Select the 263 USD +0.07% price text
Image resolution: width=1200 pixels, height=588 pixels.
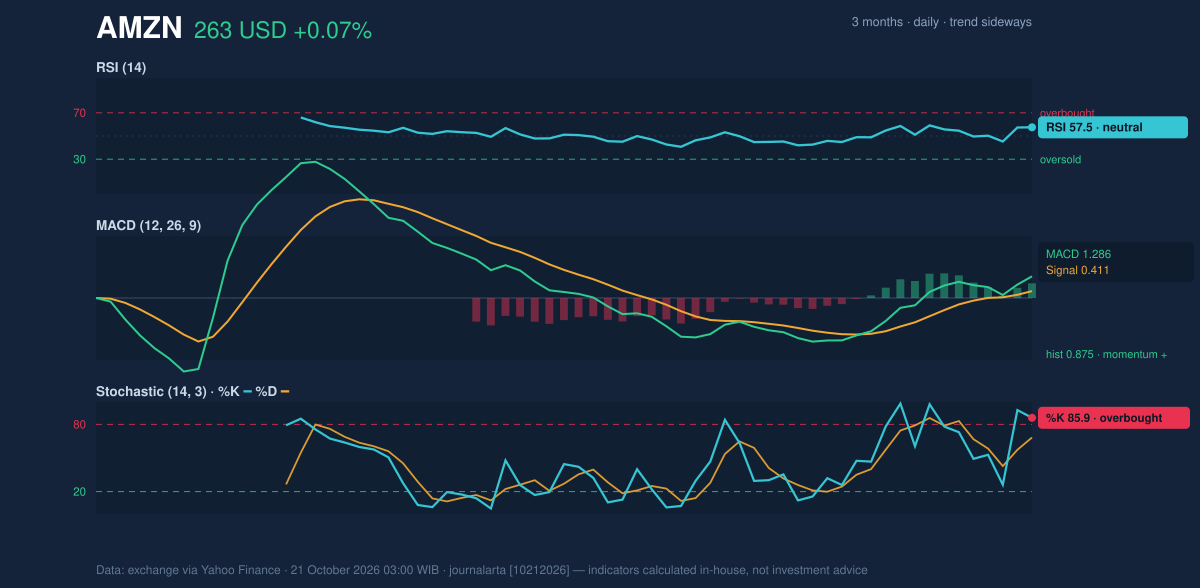[x=283, y=31]
